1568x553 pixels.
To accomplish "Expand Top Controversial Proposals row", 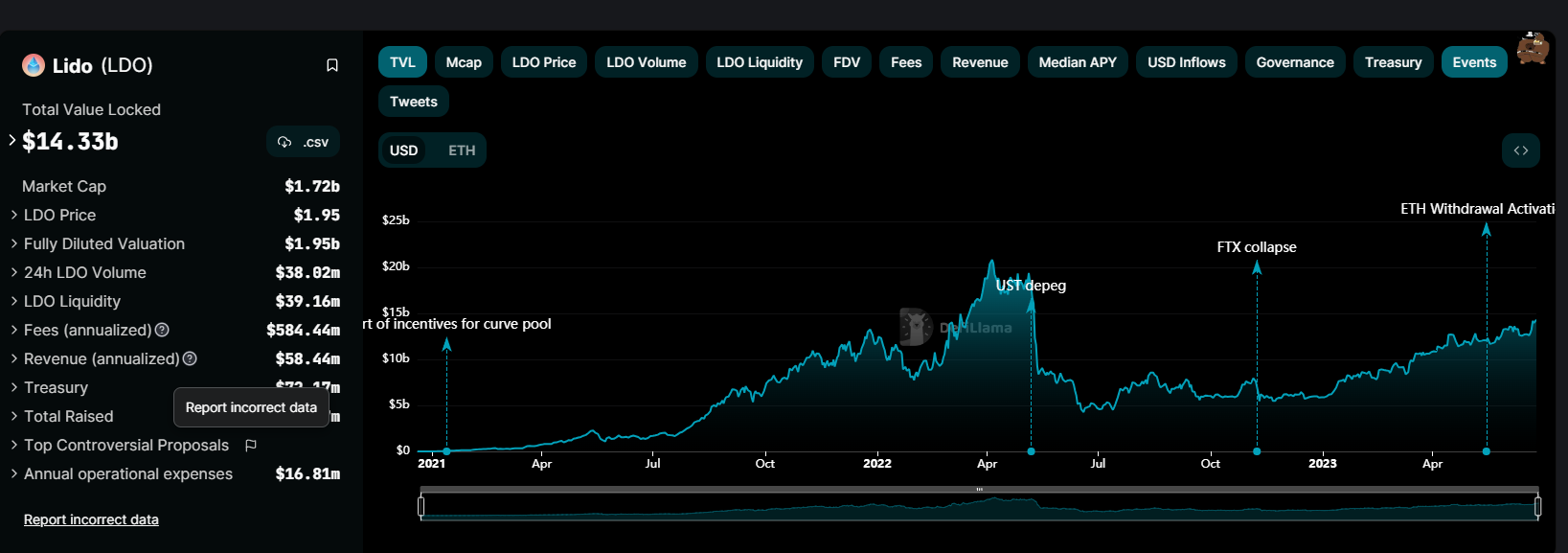I will (14, 445).
